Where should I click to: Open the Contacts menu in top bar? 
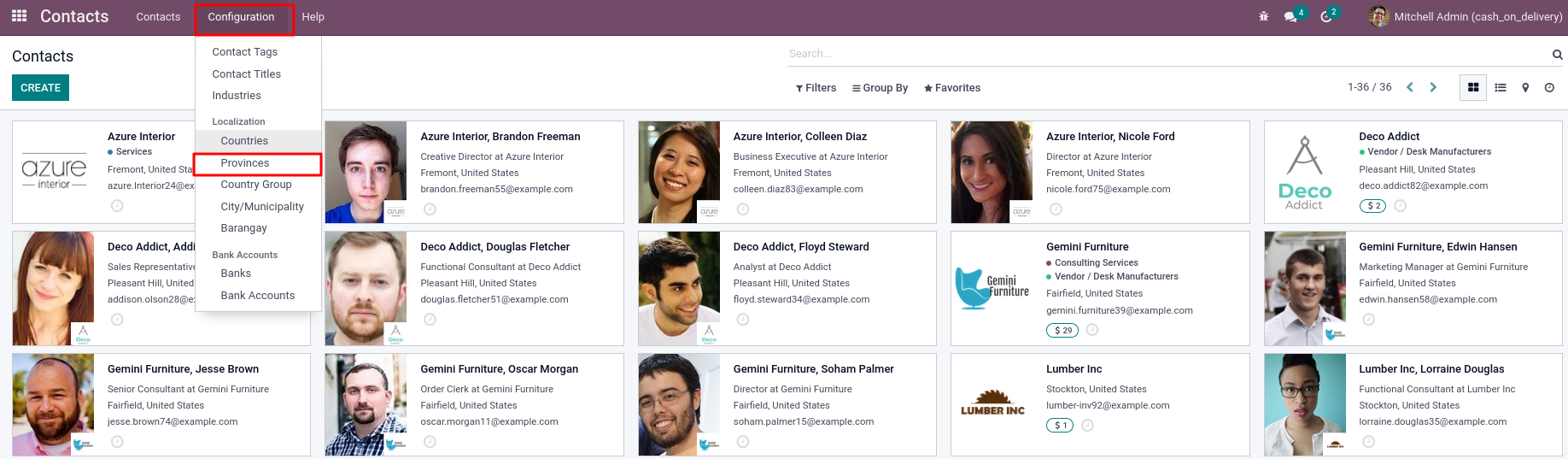pyautogui.click(x=158, y=17)
